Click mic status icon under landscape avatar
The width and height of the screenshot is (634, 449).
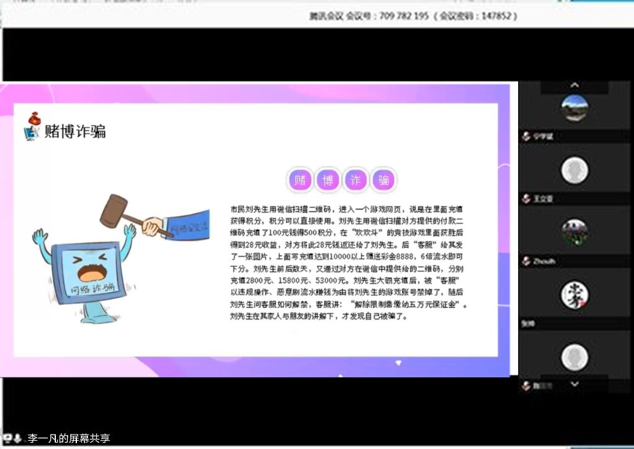[525, 136]
